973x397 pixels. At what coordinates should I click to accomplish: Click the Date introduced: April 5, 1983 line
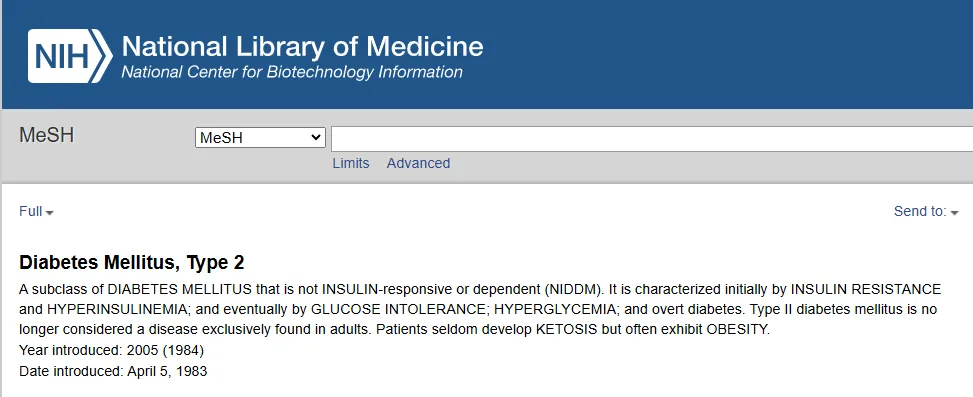[113, 372]
